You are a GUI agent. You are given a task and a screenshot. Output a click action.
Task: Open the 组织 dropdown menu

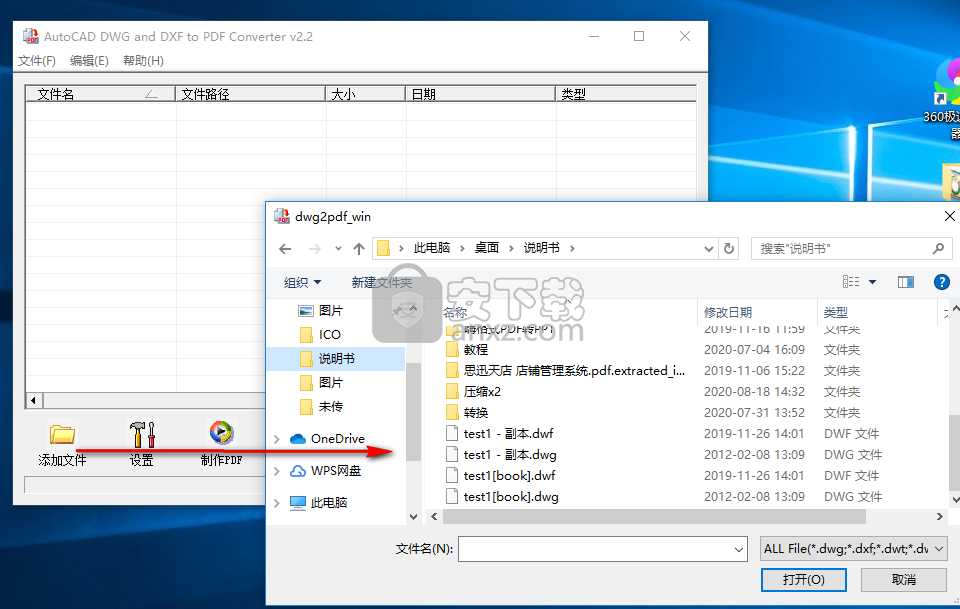click(x=302, y=282)
